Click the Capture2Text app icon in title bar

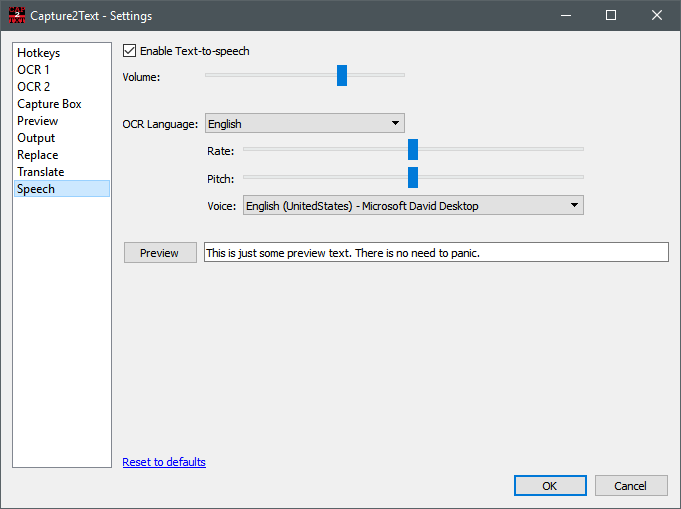pyautogui.click(x=15, y=16)
